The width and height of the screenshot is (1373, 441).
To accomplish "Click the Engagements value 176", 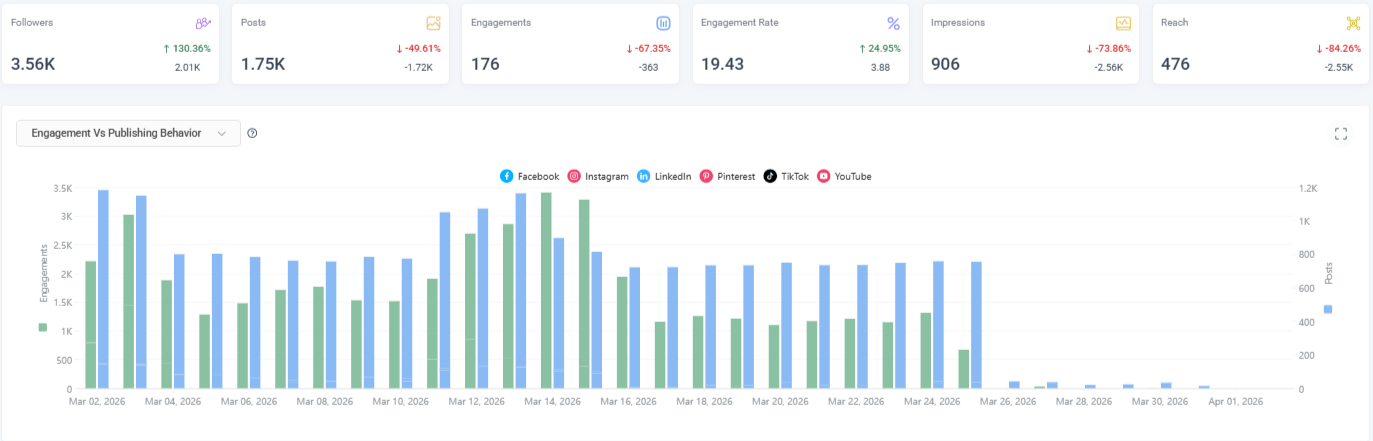I will click(x=485, y=64).
